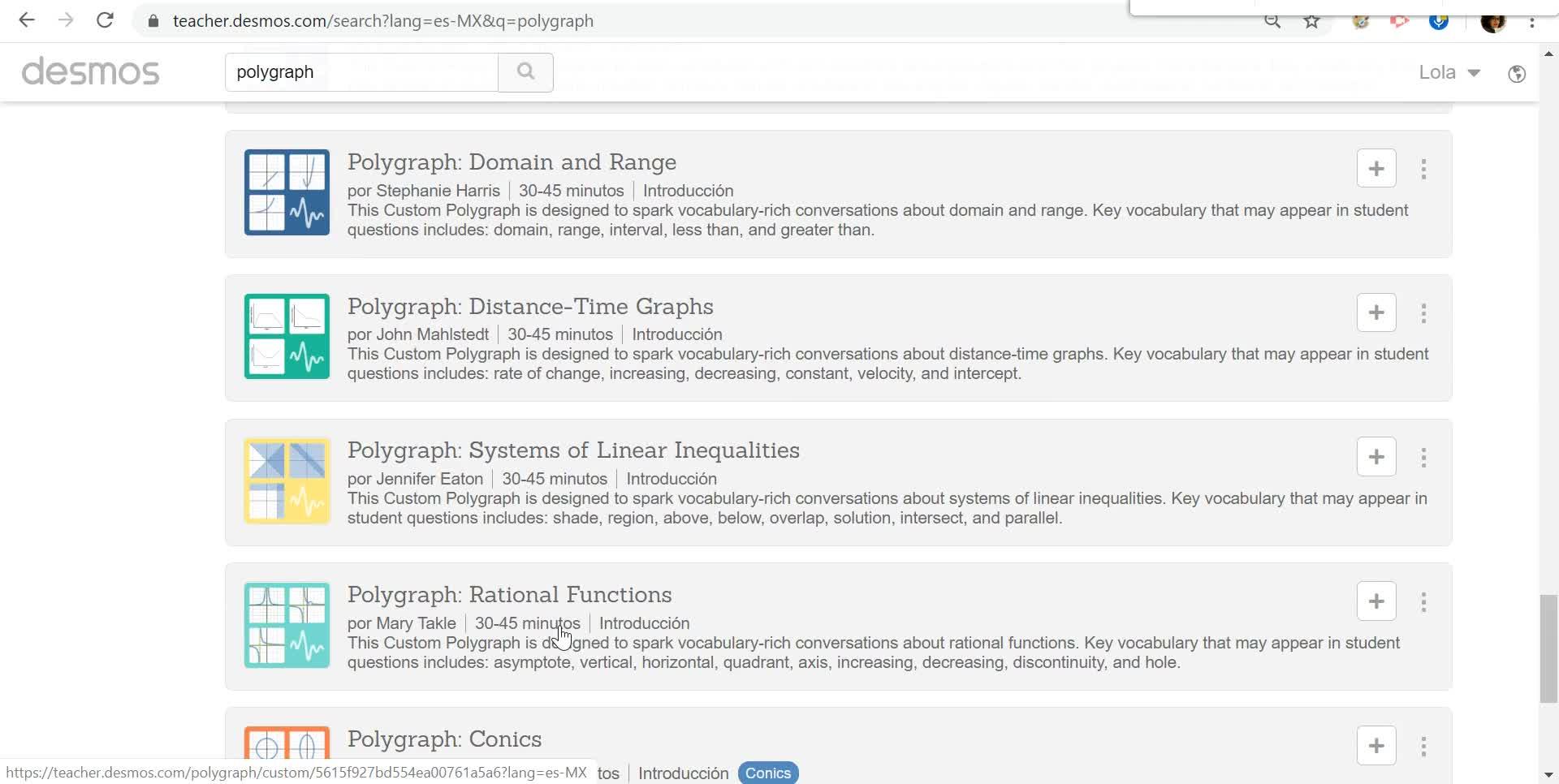Image resolution: width=1559 pixels, height=784 pixels.
Task: Bookmark this page with the star icon
Action: pos(1312,21)
